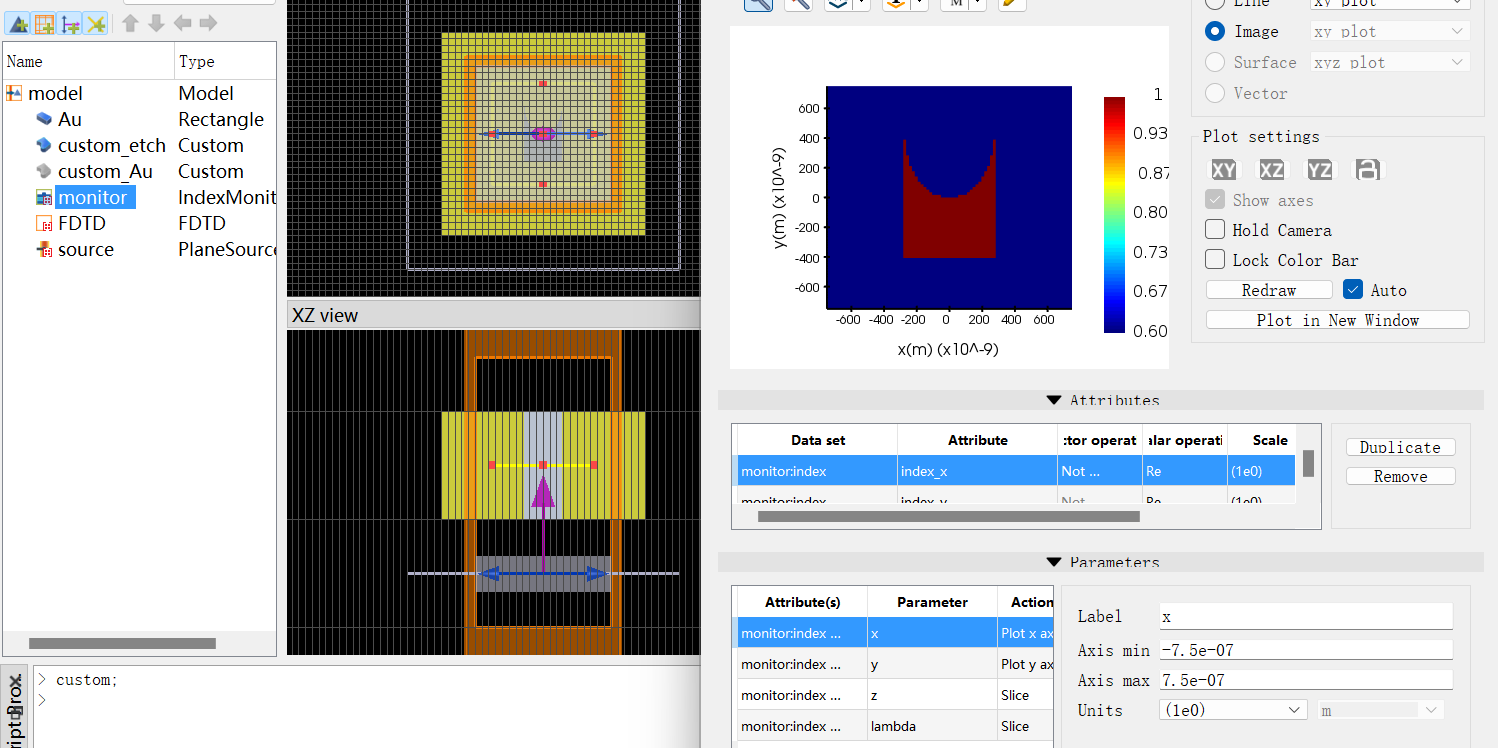Select the Surface plot type radio button
Viewport: 1498px width, 748px height.
pyautogui.click(x=1215, y=62)
